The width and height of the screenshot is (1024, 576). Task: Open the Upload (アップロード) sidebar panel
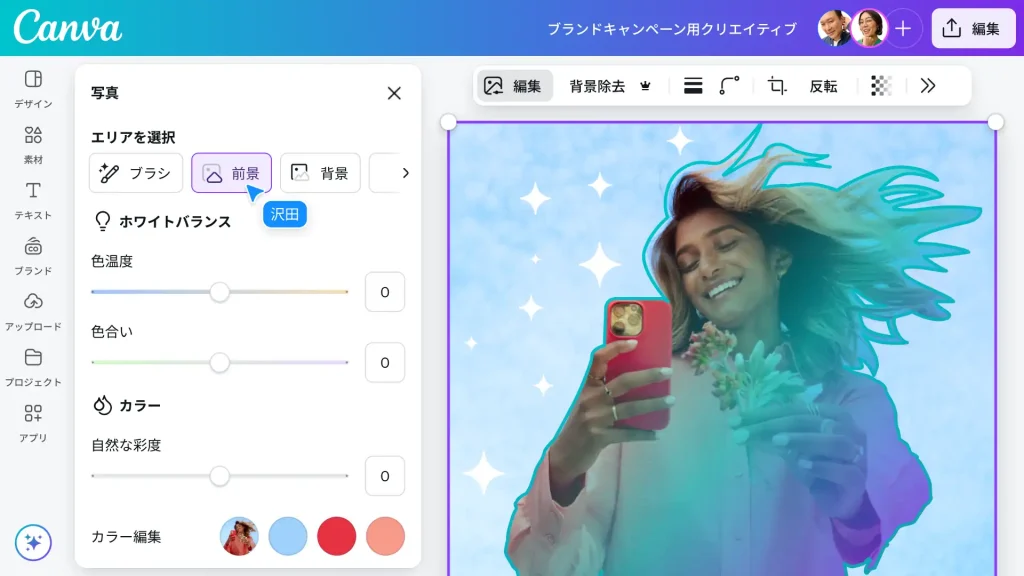(33, 310)
